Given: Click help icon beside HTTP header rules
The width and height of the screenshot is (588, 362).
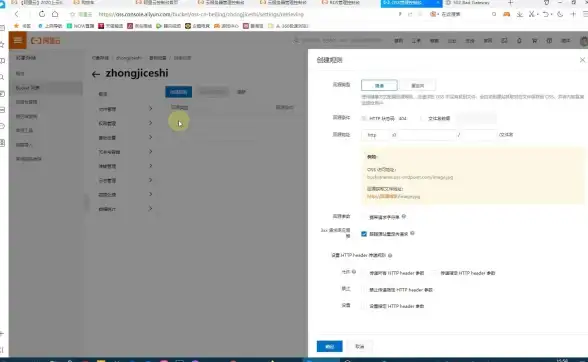Looking at the screenshot, I should 390,255.
